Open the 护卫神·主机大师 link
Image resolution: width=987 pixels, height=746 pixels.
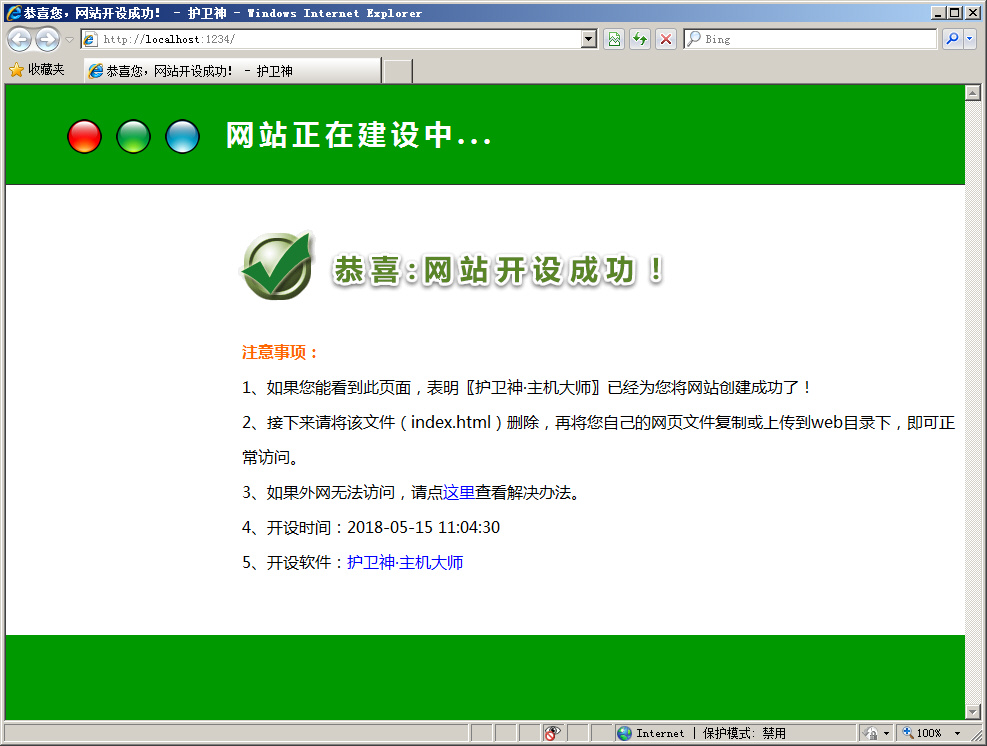[405, 562]
